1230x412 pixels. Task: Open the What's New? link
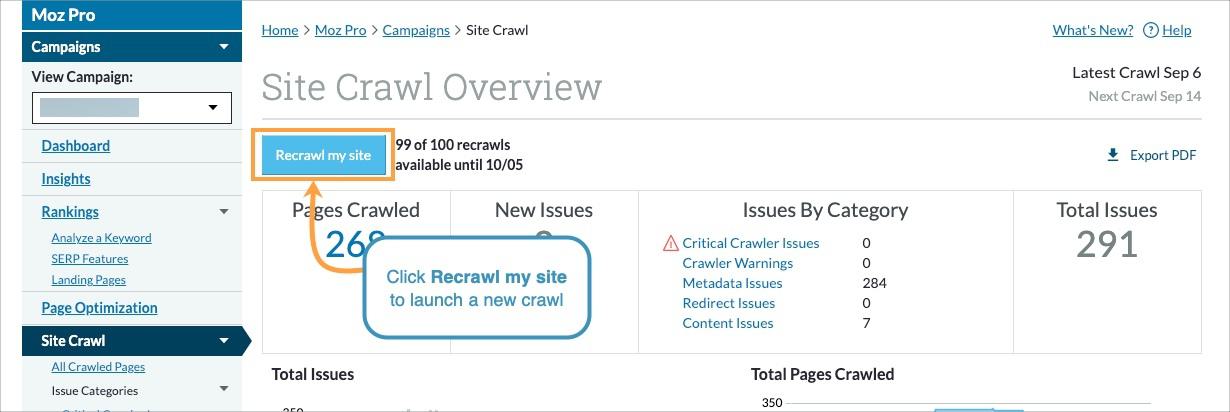[1092, 30]
